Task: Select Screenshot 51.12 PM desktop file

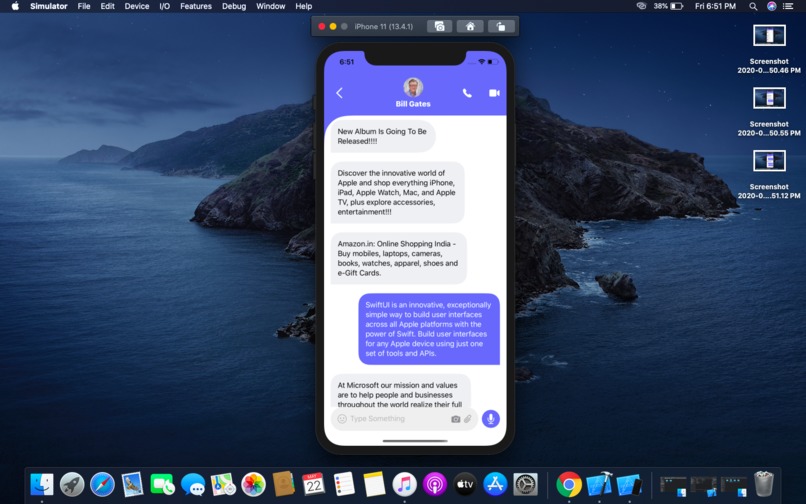Action: tap(769, 174)
